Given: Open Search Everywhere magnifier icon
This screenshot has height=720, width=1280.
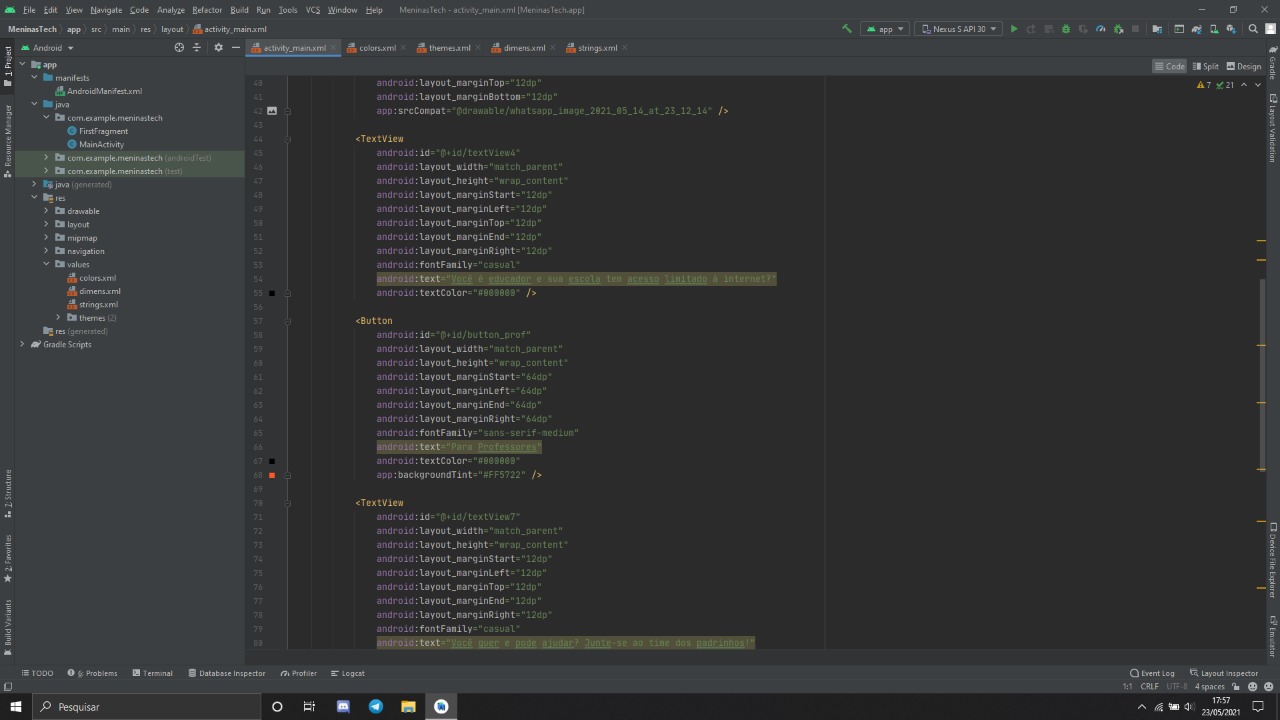Looking at the screenshot, I should pyautogui.click(x=1253, y=29).
